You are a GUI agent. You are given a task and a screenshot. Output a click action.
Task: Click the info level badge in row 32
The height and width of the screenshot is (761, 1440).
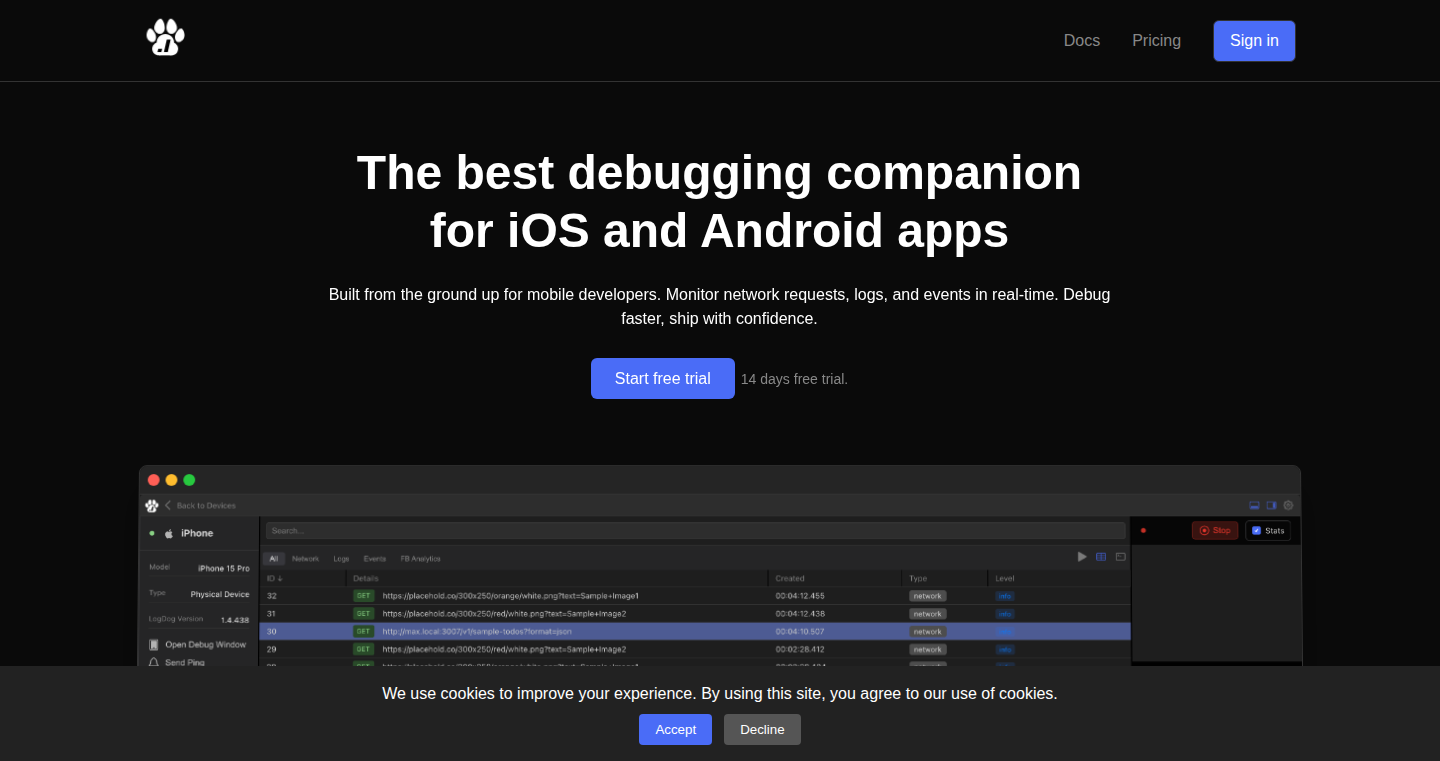(x=1005, y=596)
